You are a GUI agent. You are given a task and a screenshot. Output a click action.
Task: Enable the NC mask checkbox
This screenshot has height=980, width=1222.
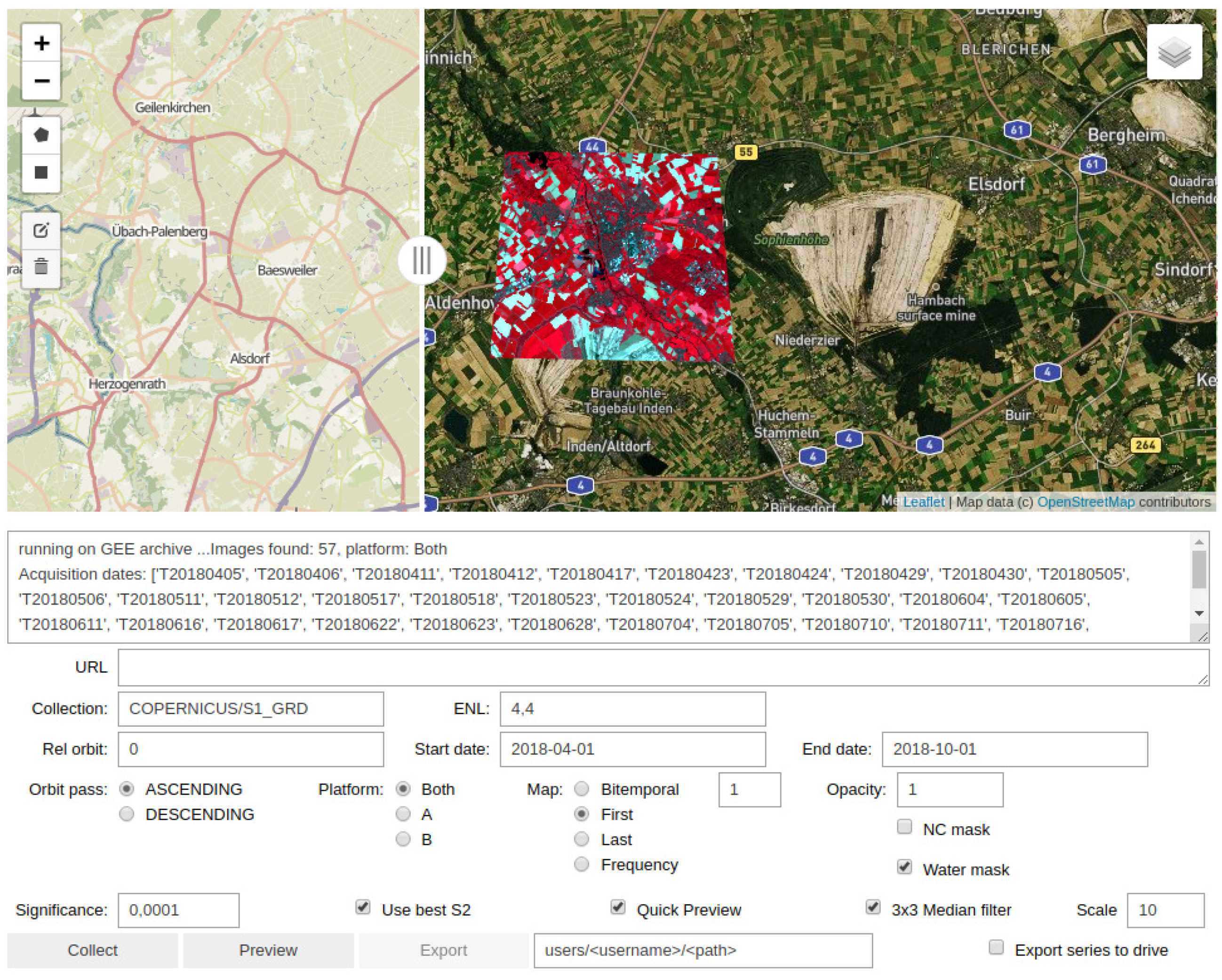click(x=904, y=827)
